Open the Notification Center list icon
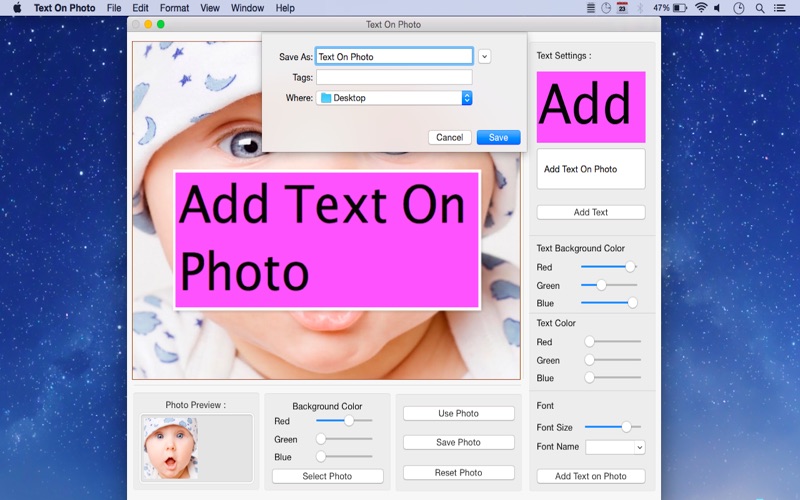Image resolution: width=800 pixels, height=500 pixels. (x=780, y=8)
